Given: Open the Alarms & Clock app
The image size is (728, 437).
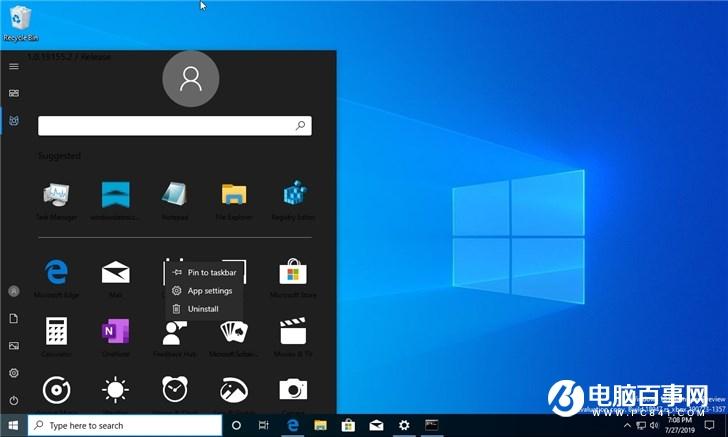Looking at the screenshot, I should pyautogui.click(x=175, y=391).
